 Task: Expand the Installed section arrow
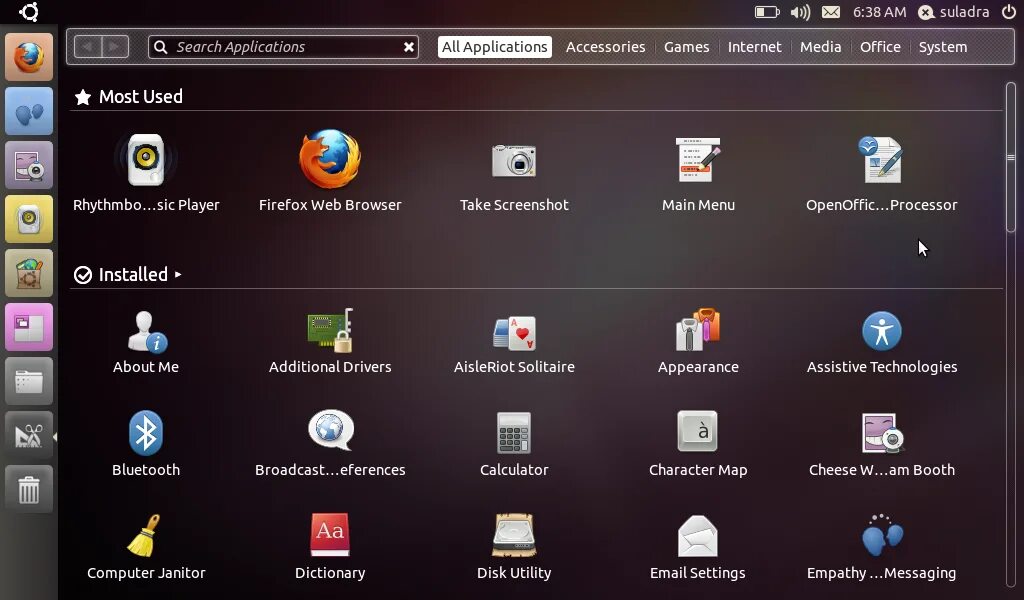pos(178,275)
